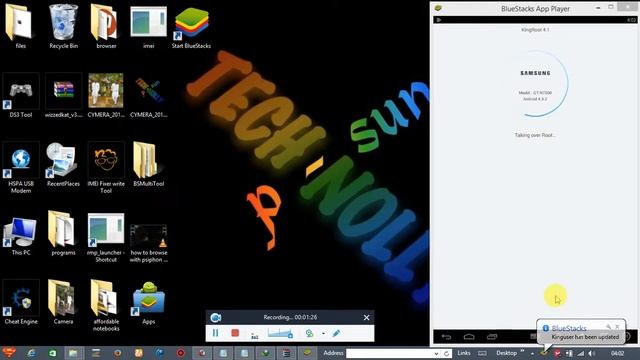640x360 pixels.
Task: Select the imei desktop shortcut
Action: tap(149, 26)
